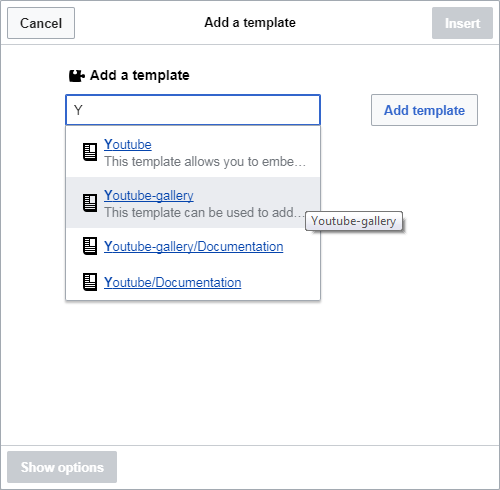Screen dimensions: 500x490
Task: Click the puzzle piece icon beside Add a template
Action: [77, 76]
